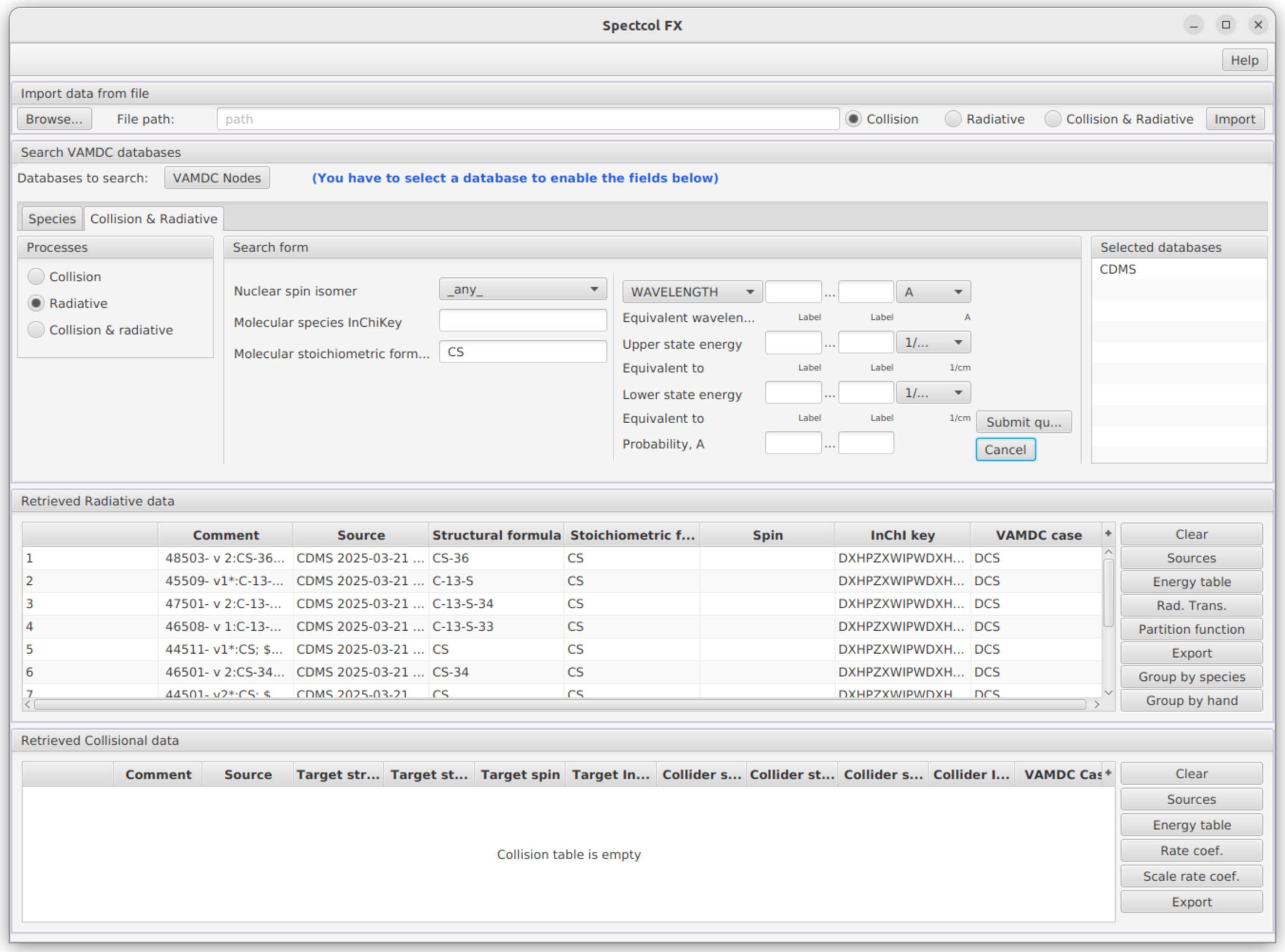The width and height of the screenshot is (1285, 952).
Task: Open the Nuclear spin isomer dropdown
Action: coord(522,289)
